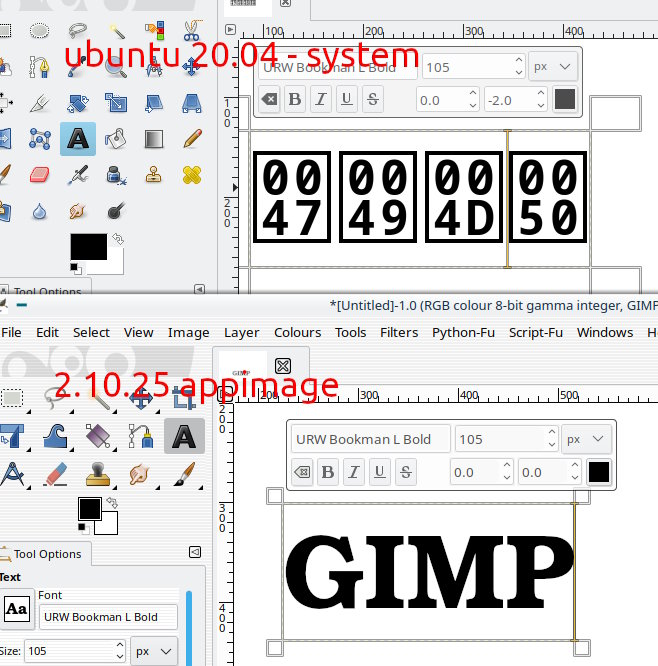Select the Heal bandage tool
The image size is (658, 666).
(x=192, y=175)
